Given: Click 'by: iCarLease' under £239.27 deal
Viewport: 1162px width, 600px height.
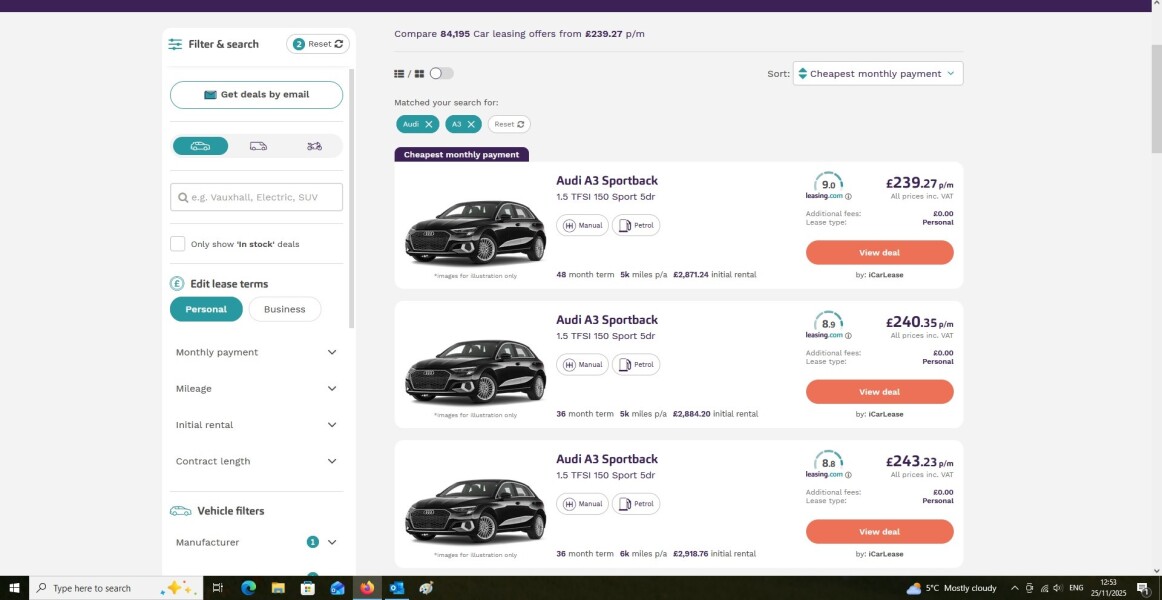Looking at the screenshot, I should [880, 275].
